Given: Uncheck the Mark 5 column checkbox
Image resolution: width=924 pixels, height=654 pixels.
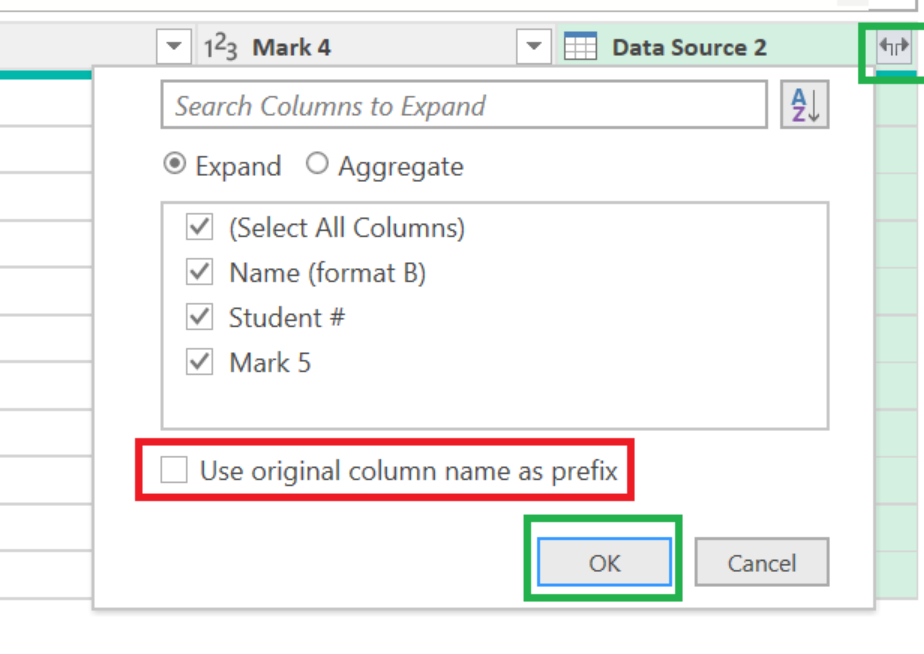Looking at the screenshot, I should (x=199, y=362).
